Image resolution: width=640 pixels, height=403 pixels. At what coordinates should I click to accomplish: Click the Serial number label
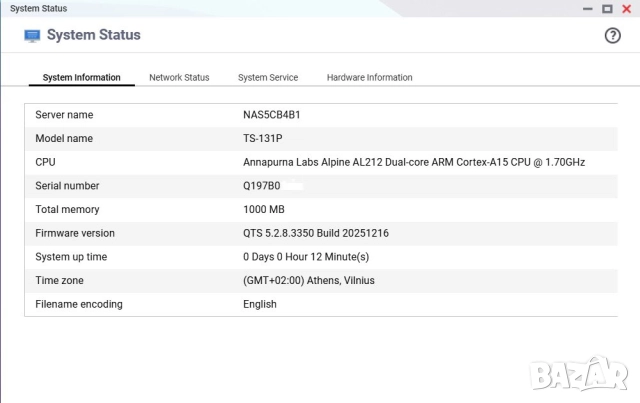[67, 186]
